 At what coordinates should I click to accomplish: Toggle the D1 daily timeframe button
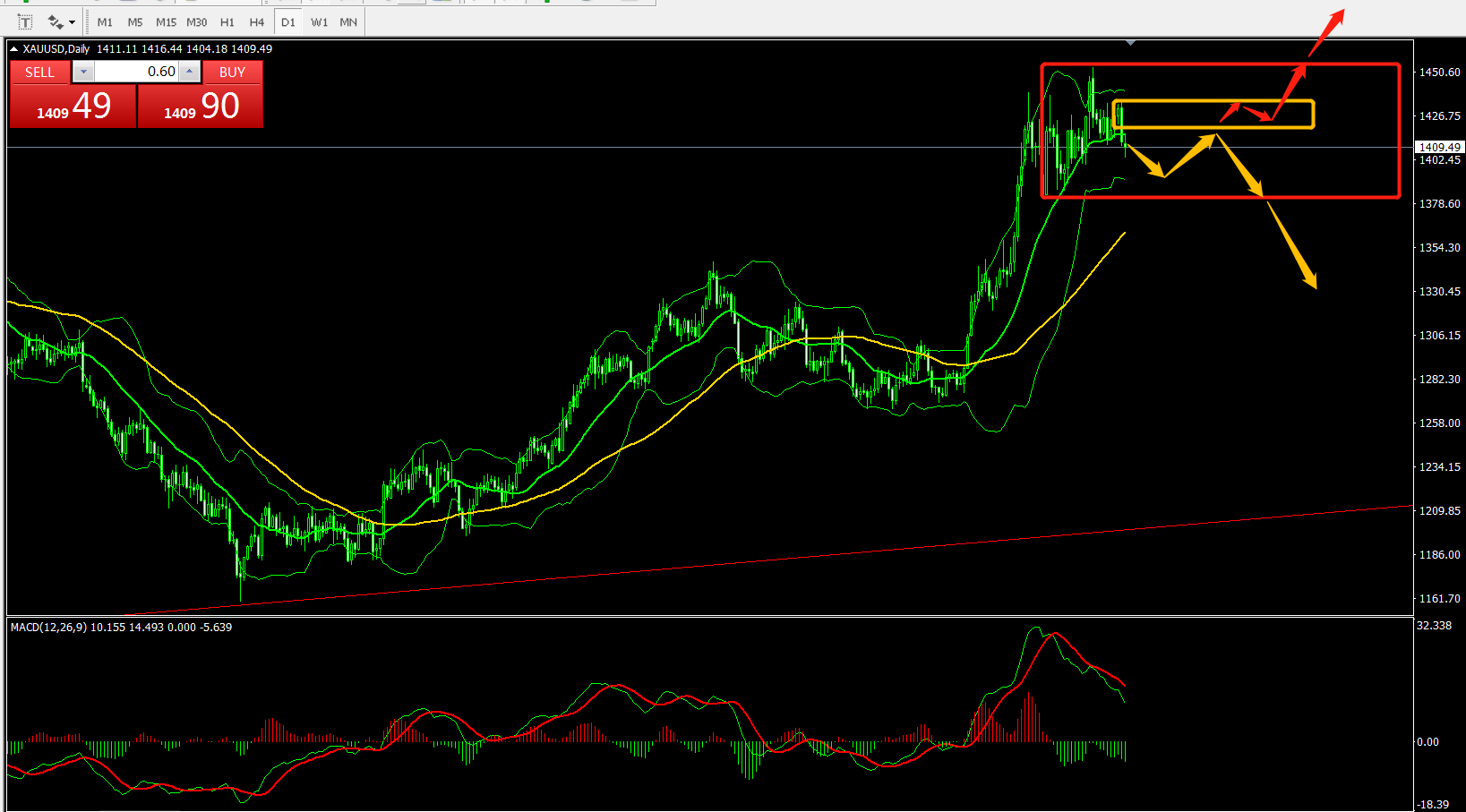click(287, 22)
